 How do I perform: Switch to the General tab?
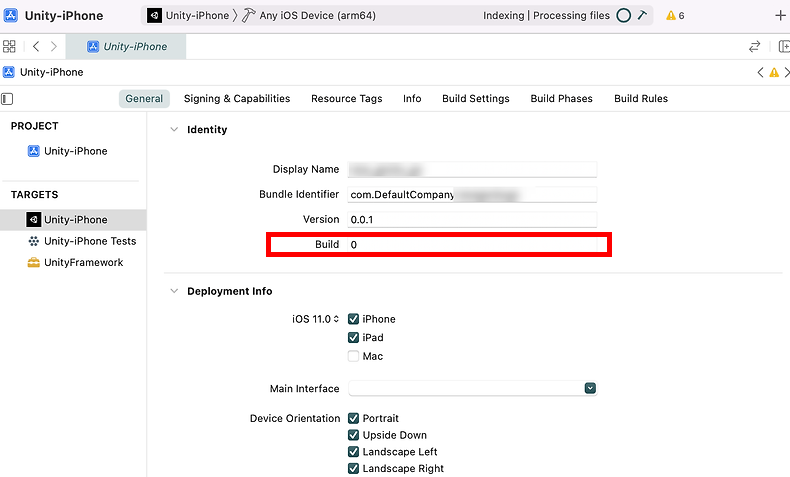(x=144, y=99)
